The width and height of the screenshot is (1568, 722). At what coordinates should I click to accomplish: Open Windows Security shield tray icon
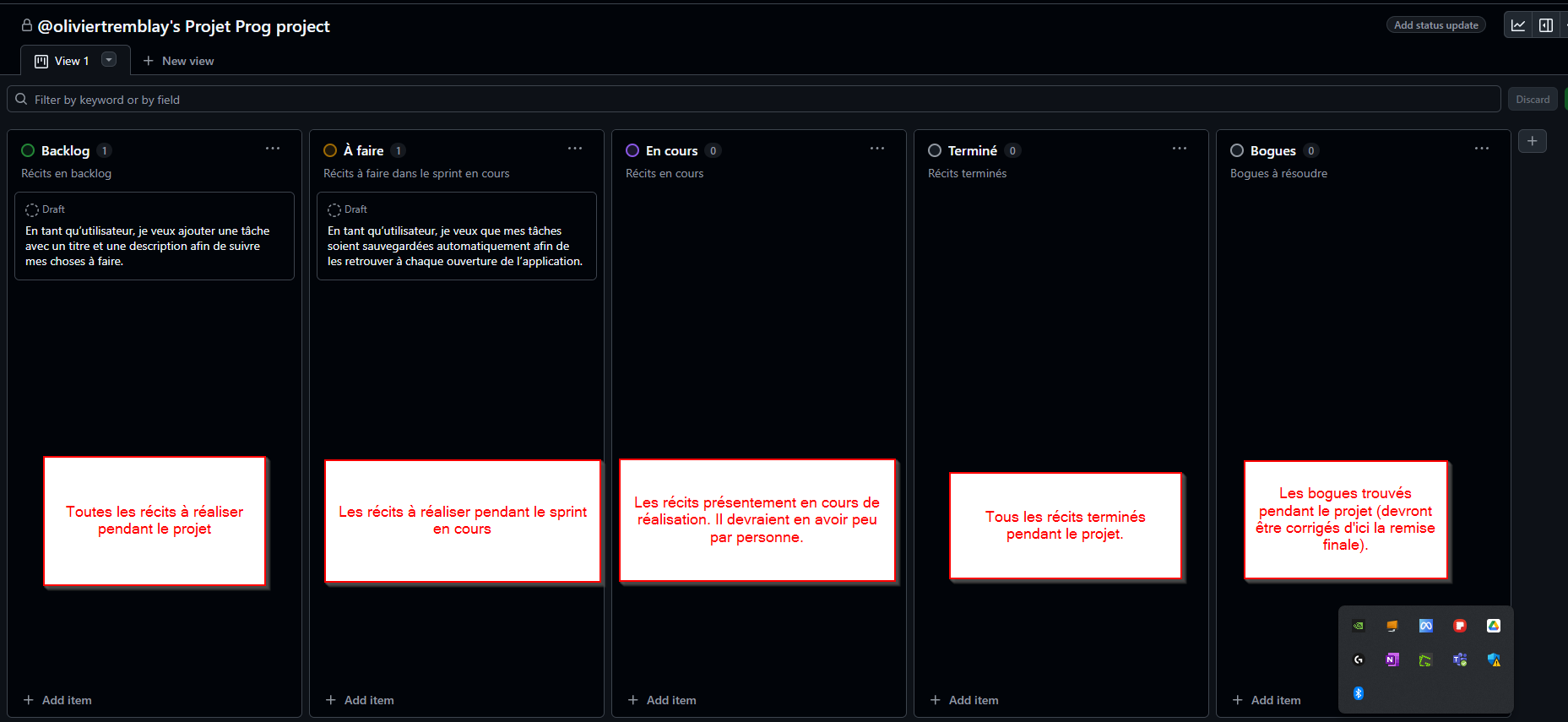tap(1494, 660)
